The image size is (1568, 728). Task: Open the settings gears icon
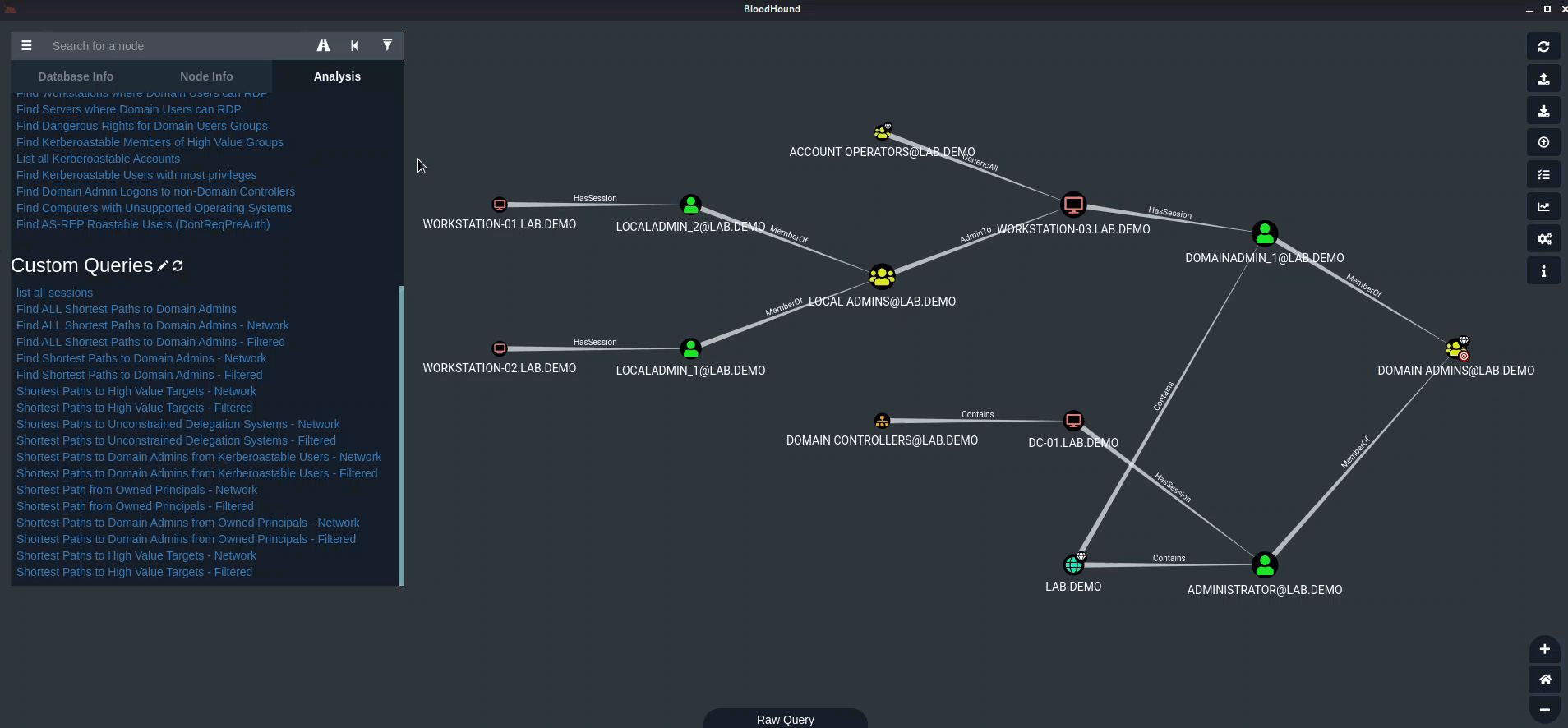pos(1543,239)
